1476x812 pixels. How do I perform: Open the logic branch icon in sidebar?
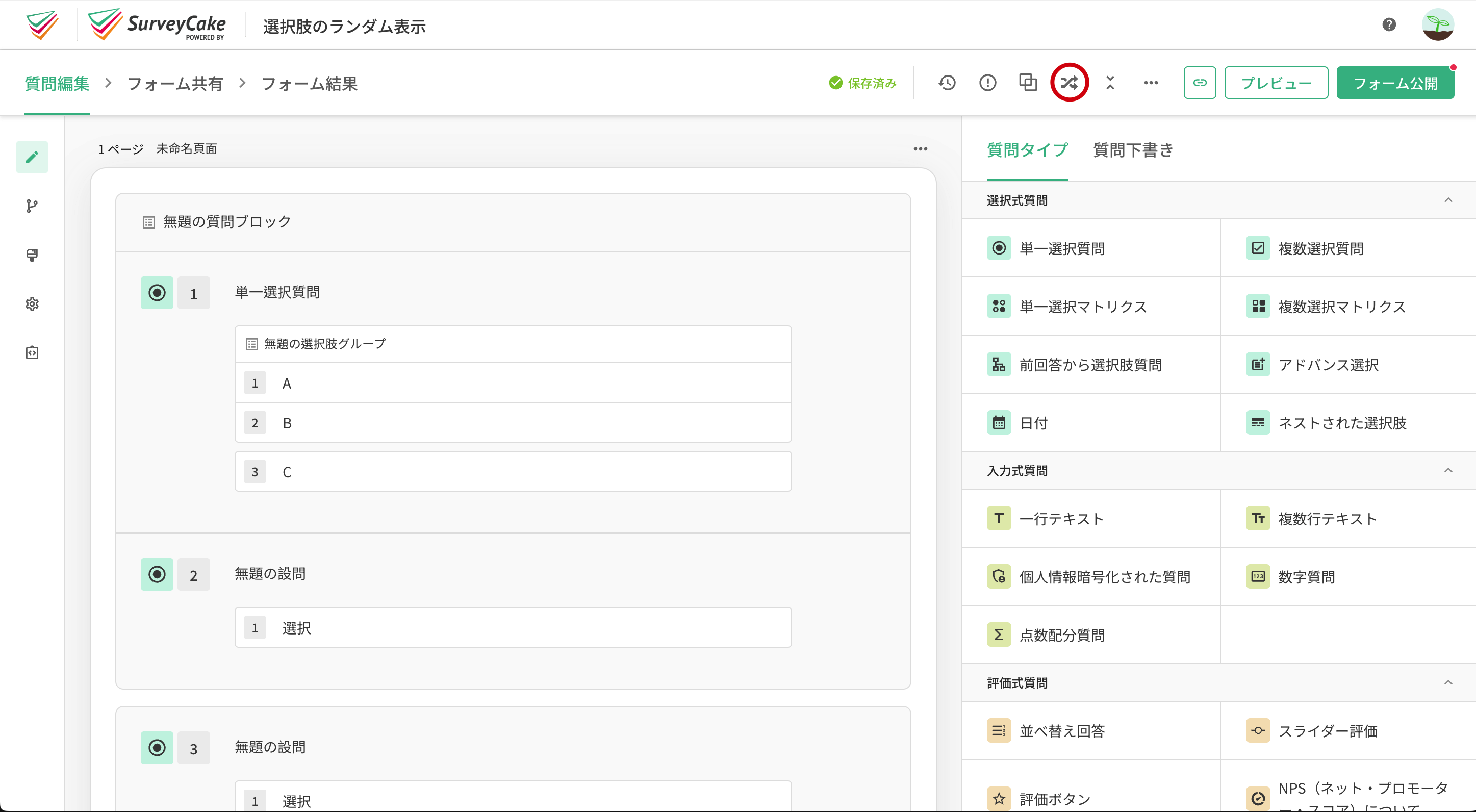[32, 206]
